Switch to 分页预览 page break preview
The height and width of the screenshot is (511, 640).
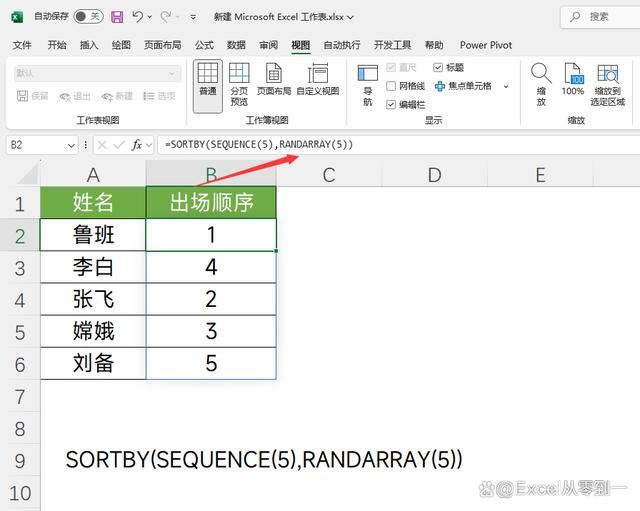(x=239, y=85)
